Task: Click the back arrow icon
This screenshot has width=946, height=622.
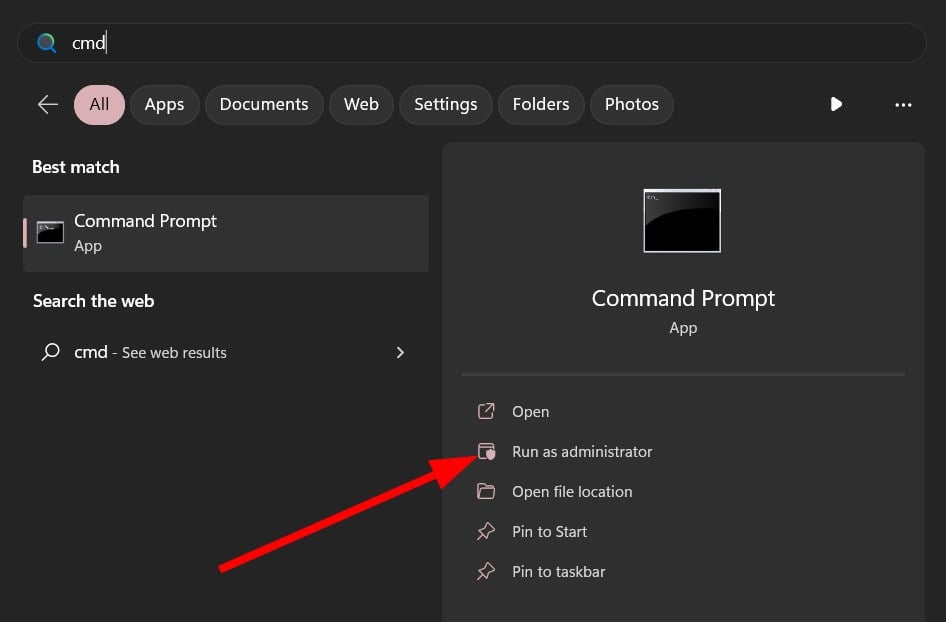Action: pos(47,104)
